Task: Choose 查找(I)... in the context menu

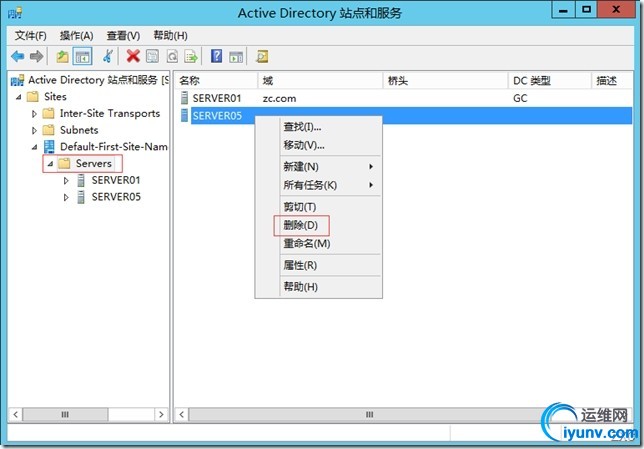Action: point(319,127)
